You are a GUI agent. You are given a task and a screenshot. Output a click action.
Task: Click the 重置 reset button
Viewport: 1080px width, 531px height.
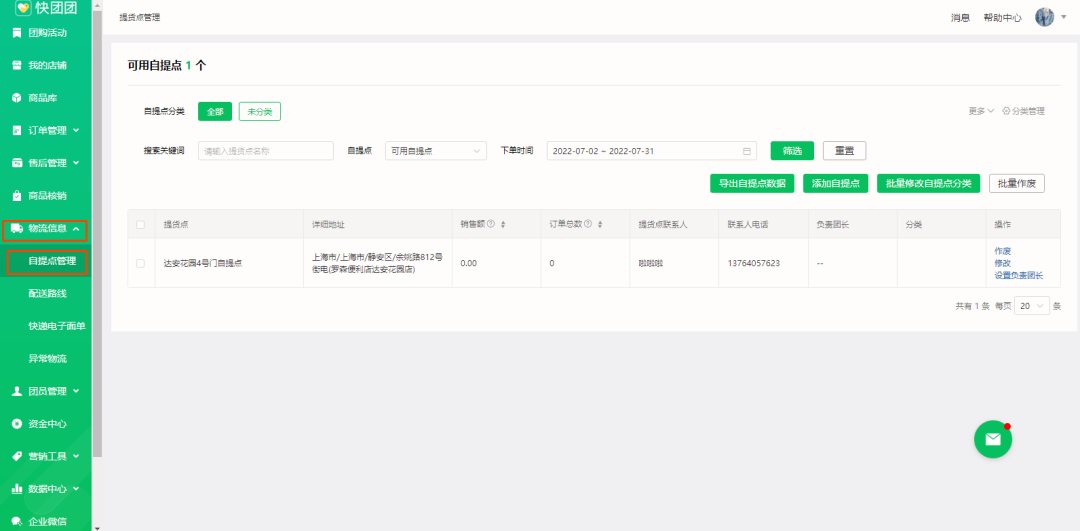(x=844, y=151)
